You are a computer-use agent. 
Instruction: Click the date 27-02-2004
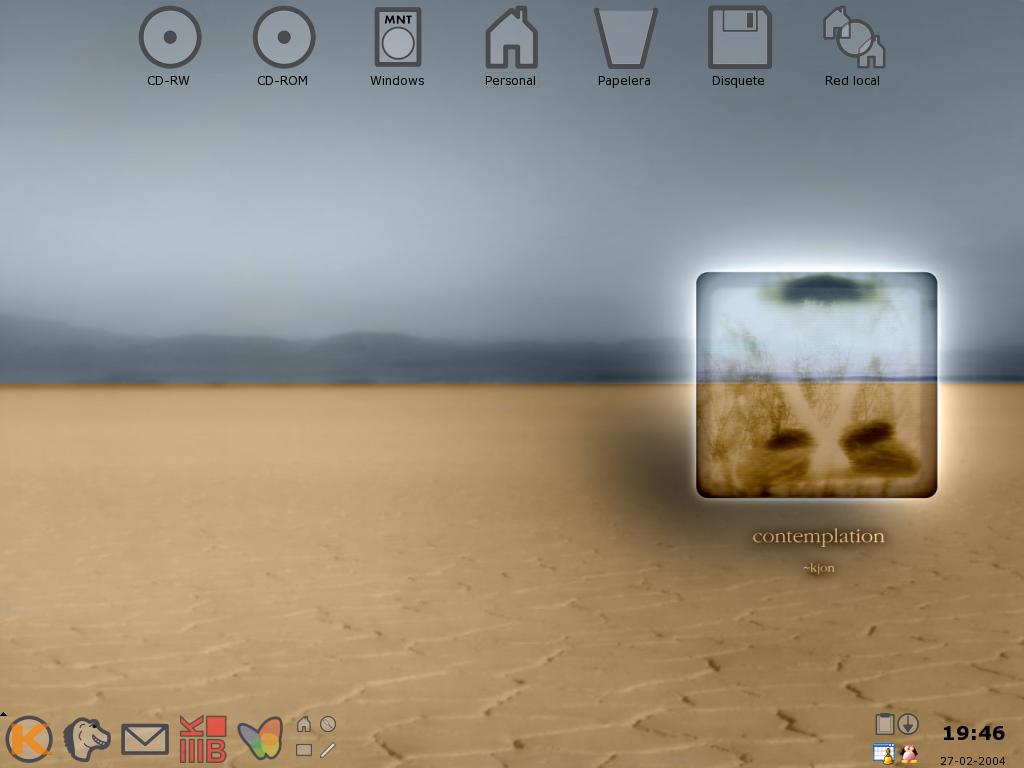pyautogui.click(x=972, y=761)
